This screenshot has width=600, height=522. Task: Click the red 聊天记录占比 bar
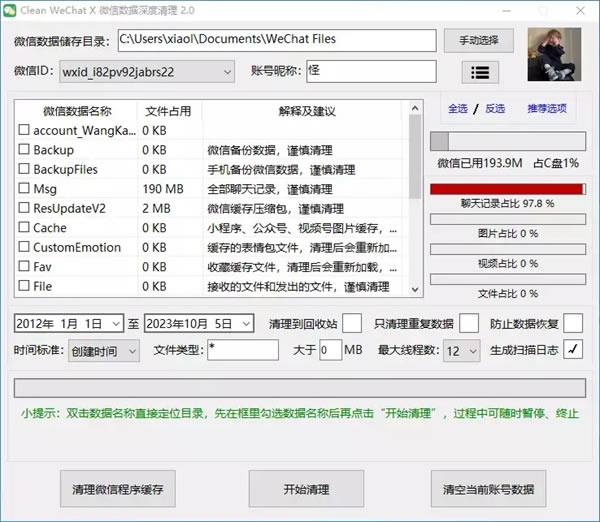[508, 189]
